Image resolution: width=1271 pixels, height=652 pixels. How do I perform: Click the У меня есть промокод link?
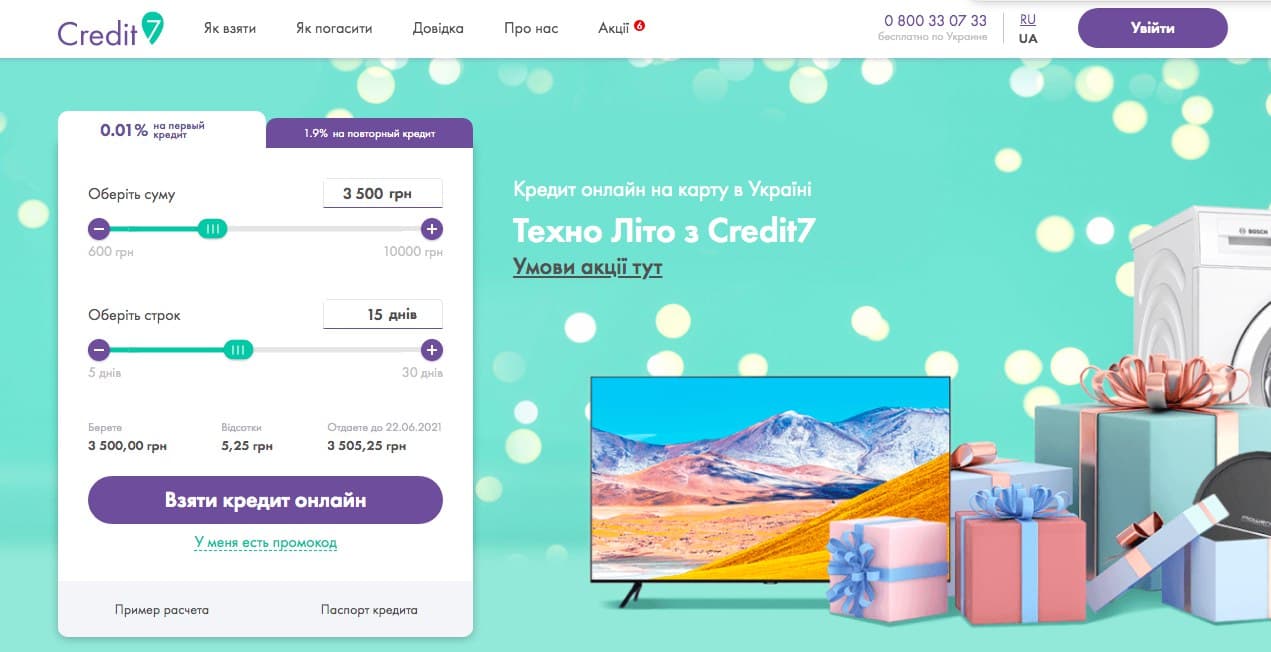click(266, 543)
